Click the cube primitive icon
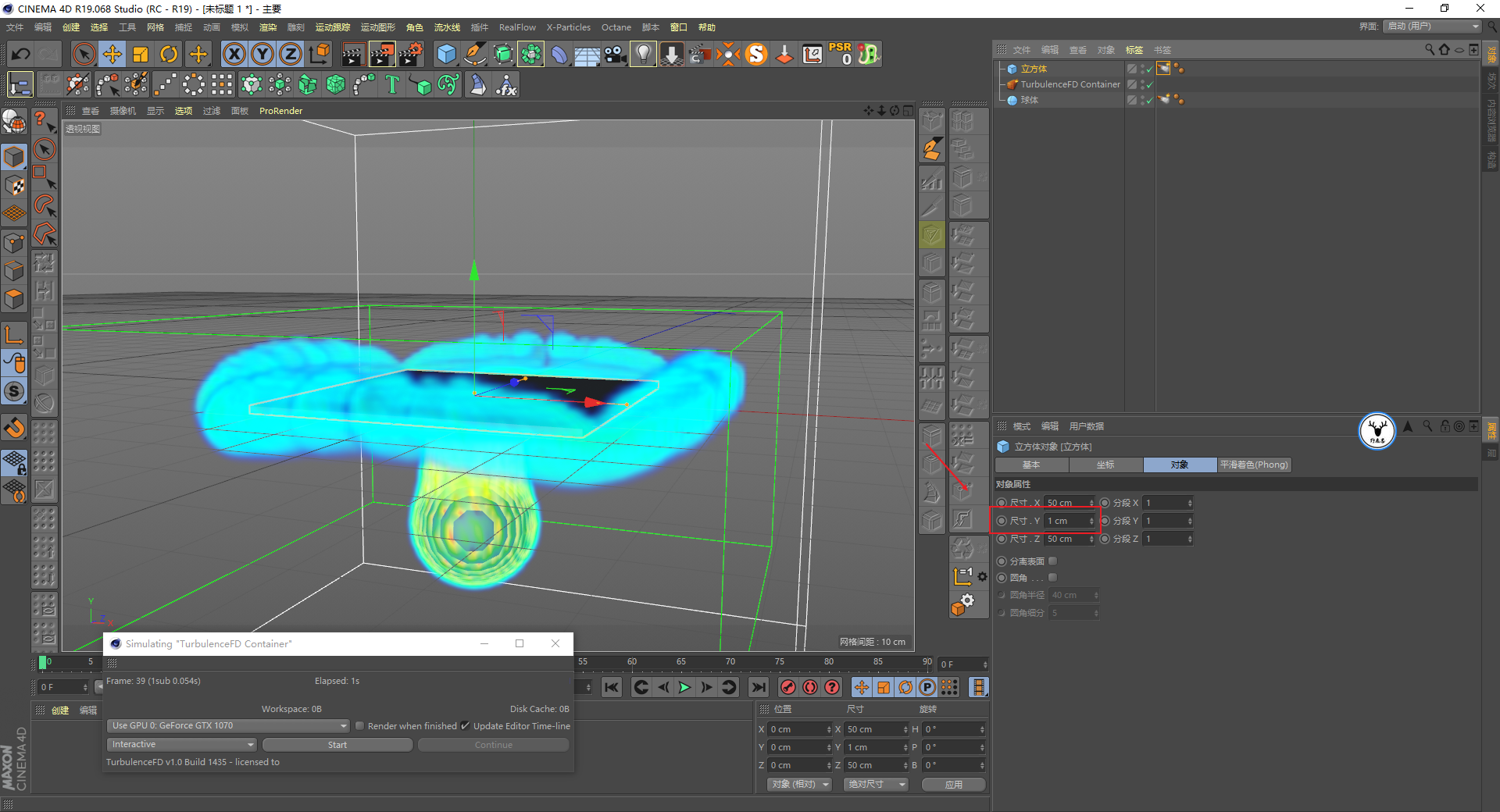Screen dimensions: 1500x812 point(446,54)
